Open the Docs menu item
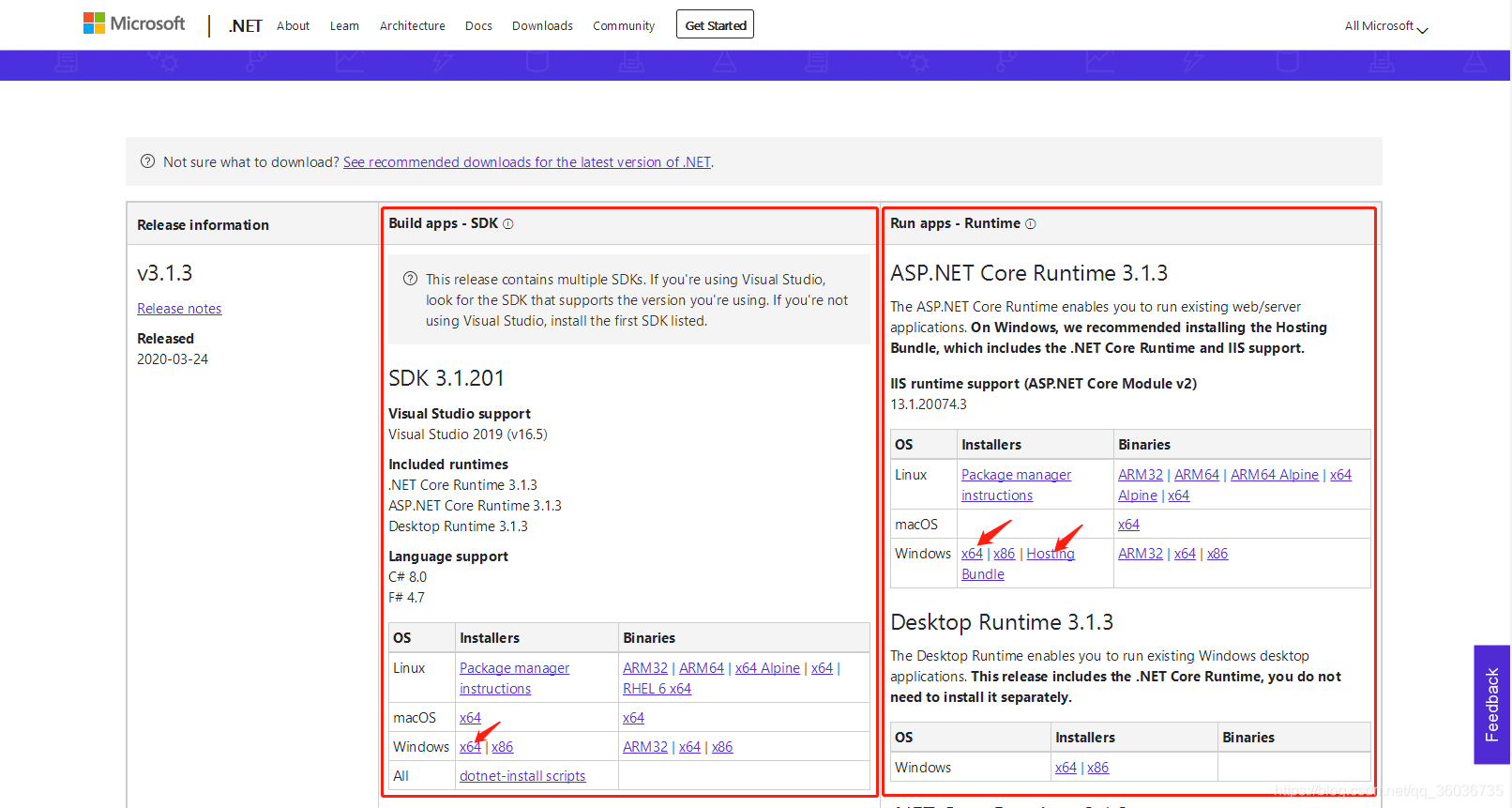 [478, 26]
